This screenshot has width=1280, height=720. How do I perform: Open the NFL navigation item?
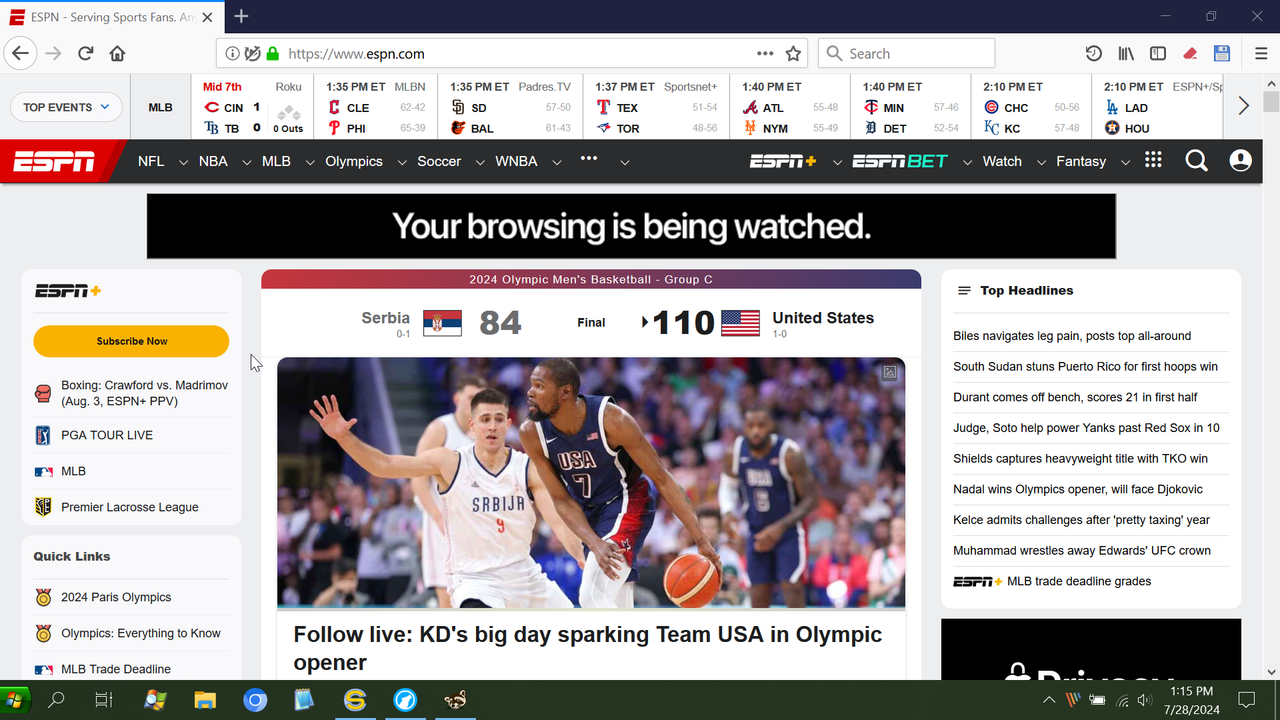(151, 161)
